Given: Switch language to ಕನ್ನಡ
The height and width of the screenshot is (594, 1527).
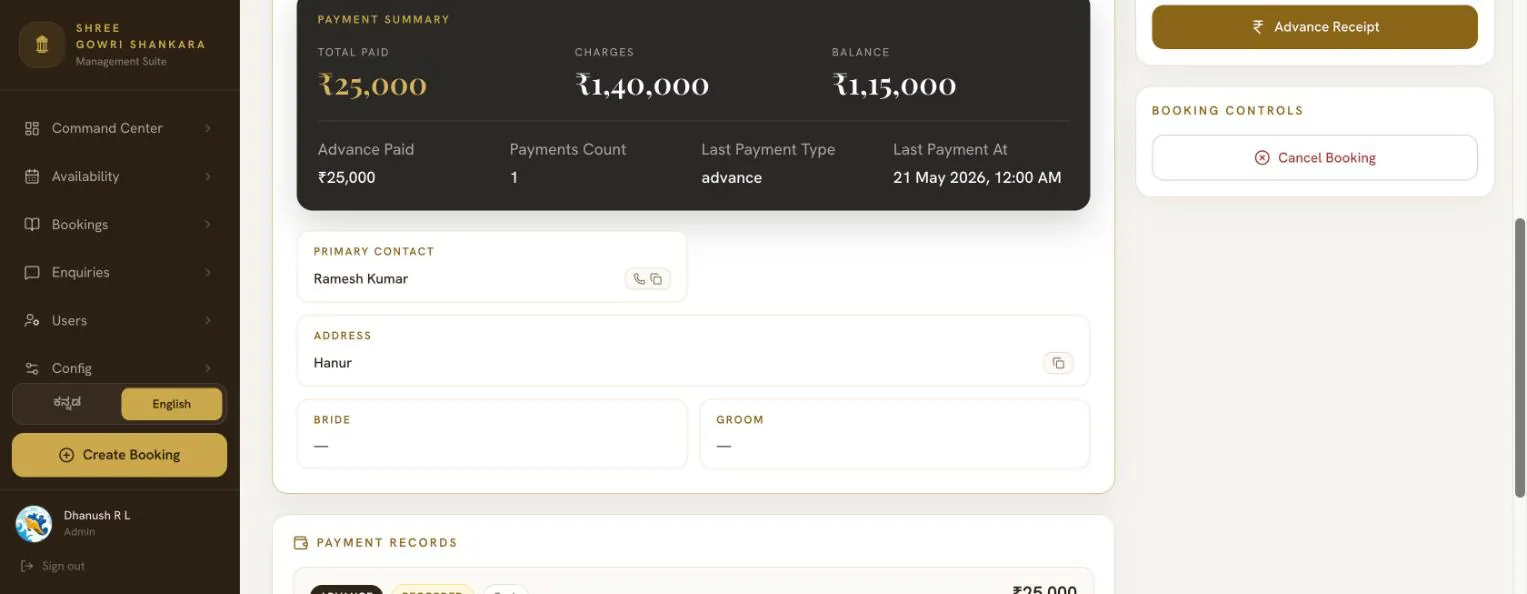Looking at the screenshot, I should (67, 404).
